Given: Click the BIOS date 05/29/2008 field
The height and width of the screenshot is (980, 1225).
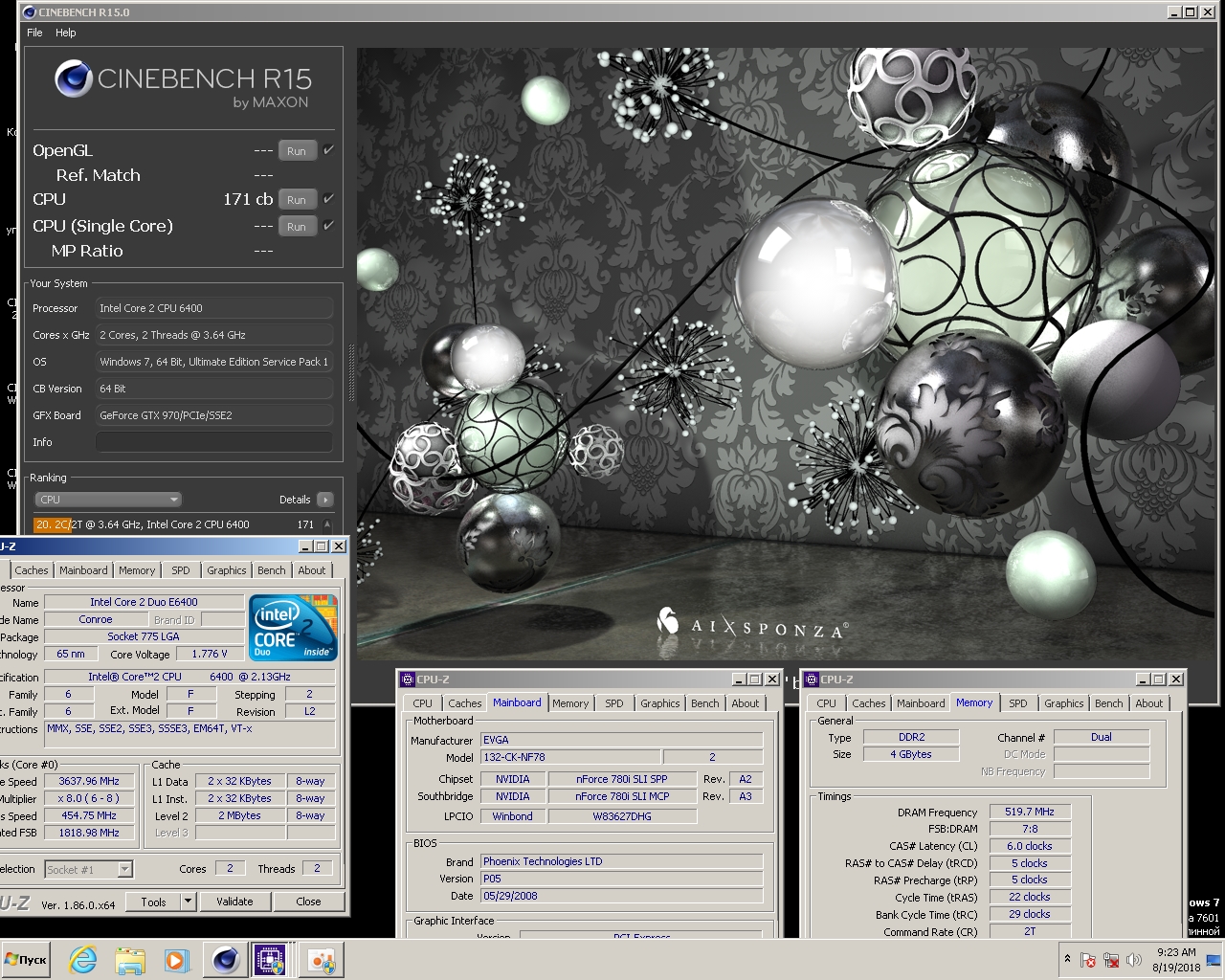Looking at the screenshot, I should point(621,896).
